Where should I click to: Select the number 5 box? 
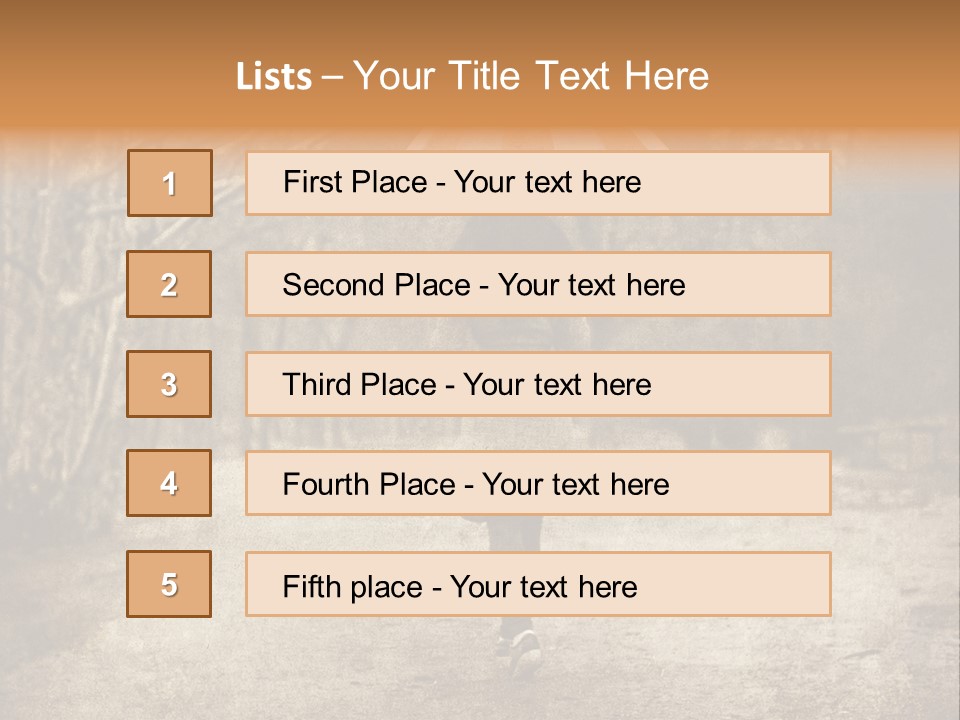(169, 584)
